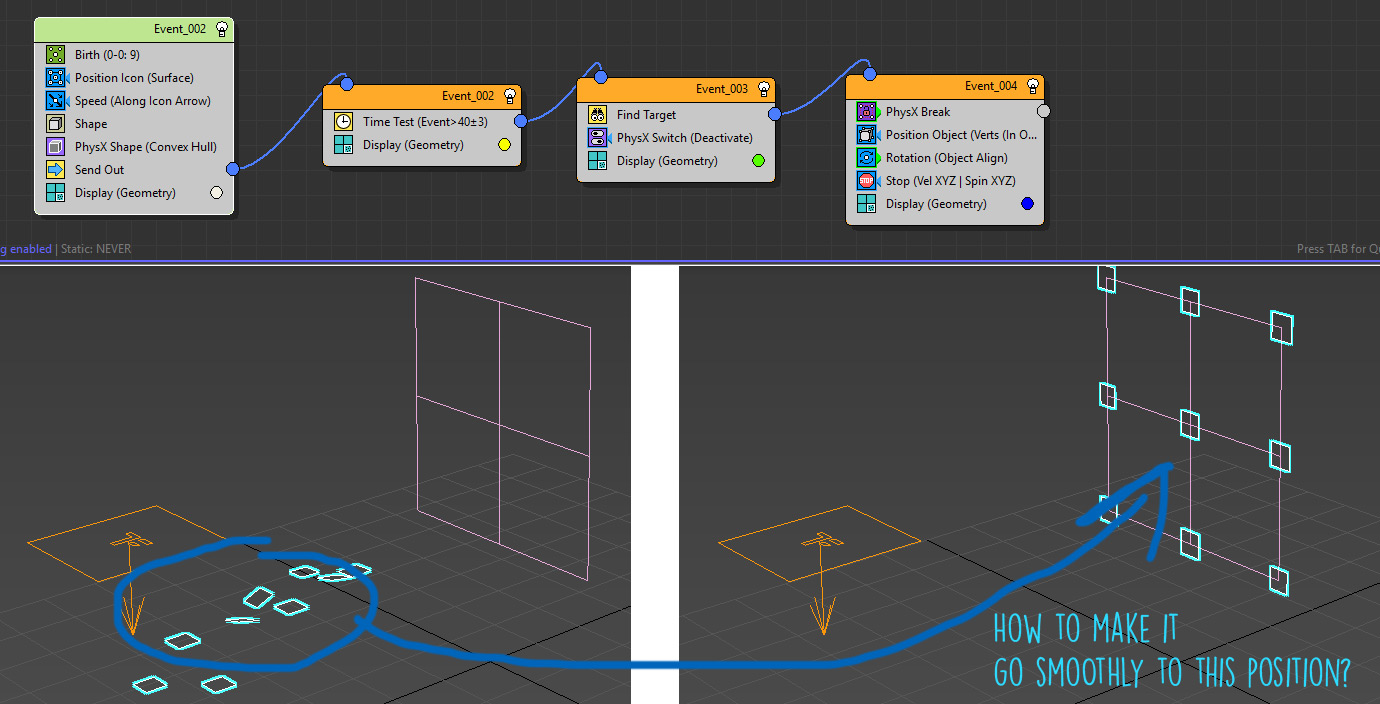Click the Find Target binoculars icon
The image size is (1380, 704).
tap(597, 115)
